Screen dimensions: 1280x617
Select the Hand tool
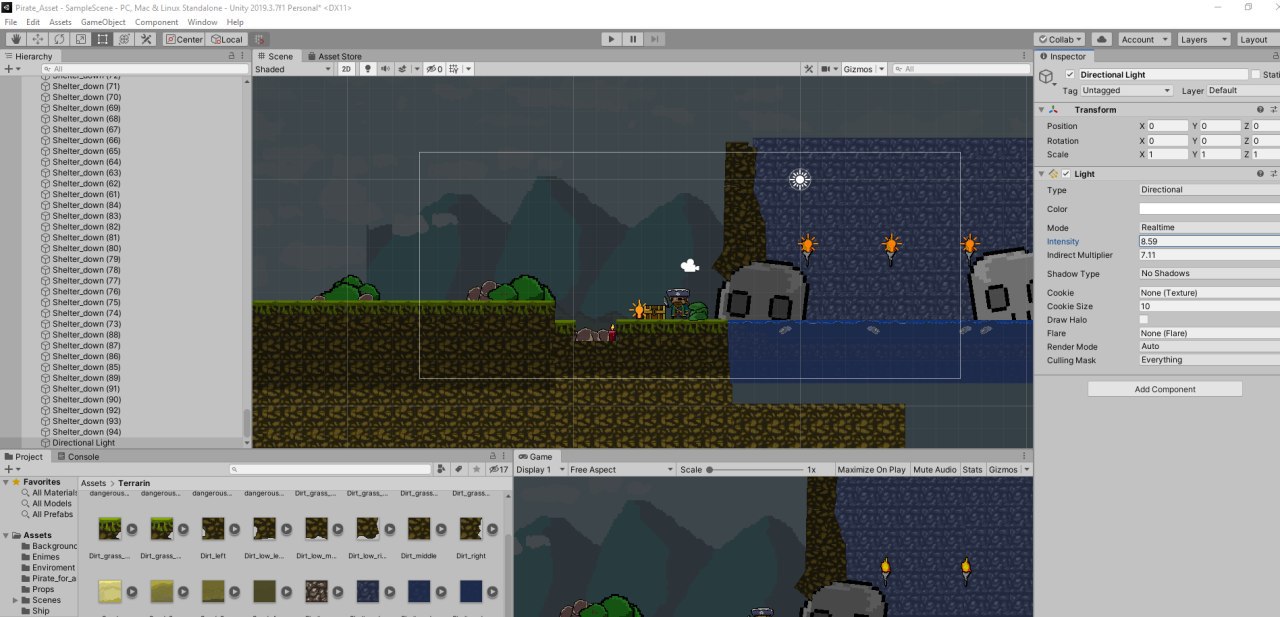(16, 39)
